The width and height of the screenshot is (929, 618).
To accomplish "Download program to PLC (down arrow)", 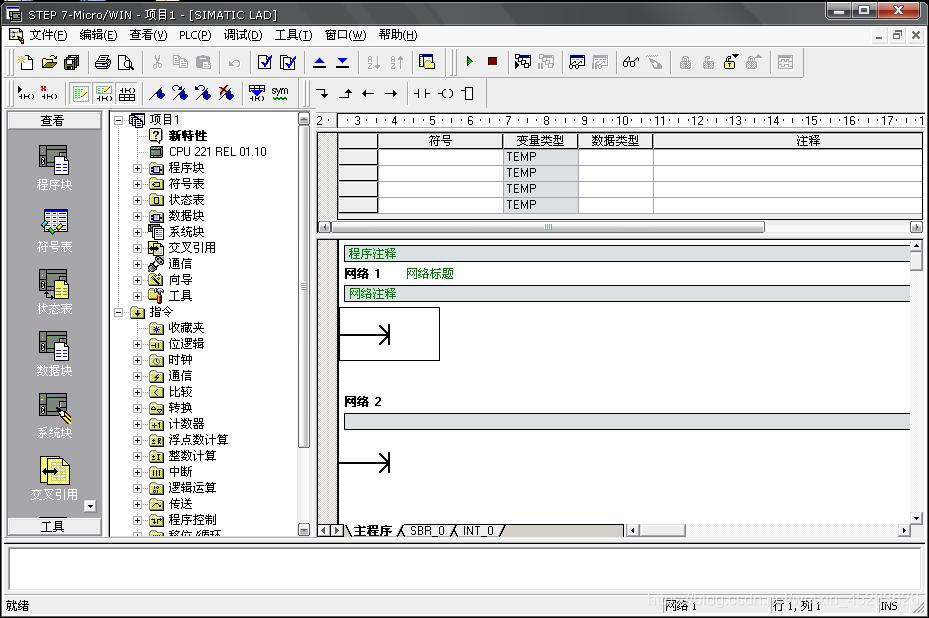I will click(x=342, y=62).
